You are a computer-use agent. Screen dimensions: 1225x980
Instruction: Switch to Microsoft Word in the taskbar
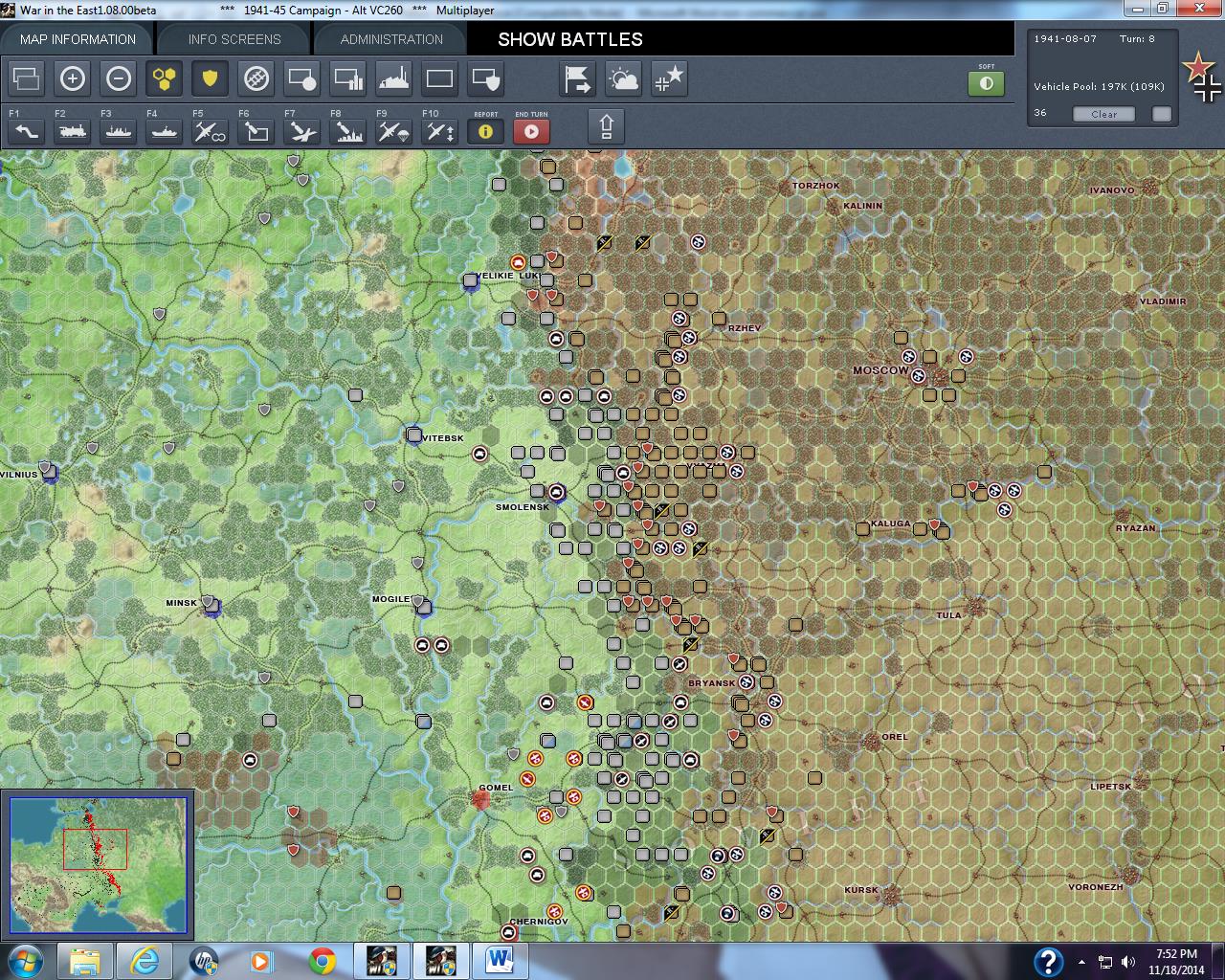(x=500, y=961)
